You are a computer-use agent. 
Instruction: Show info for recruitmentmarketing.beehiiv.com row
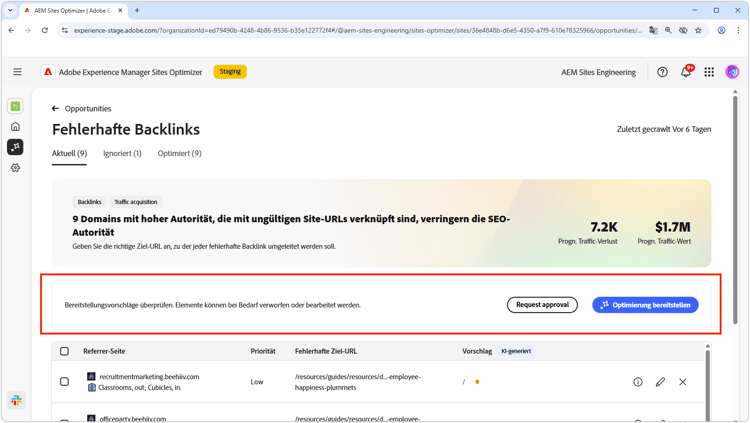click(638, 382)
